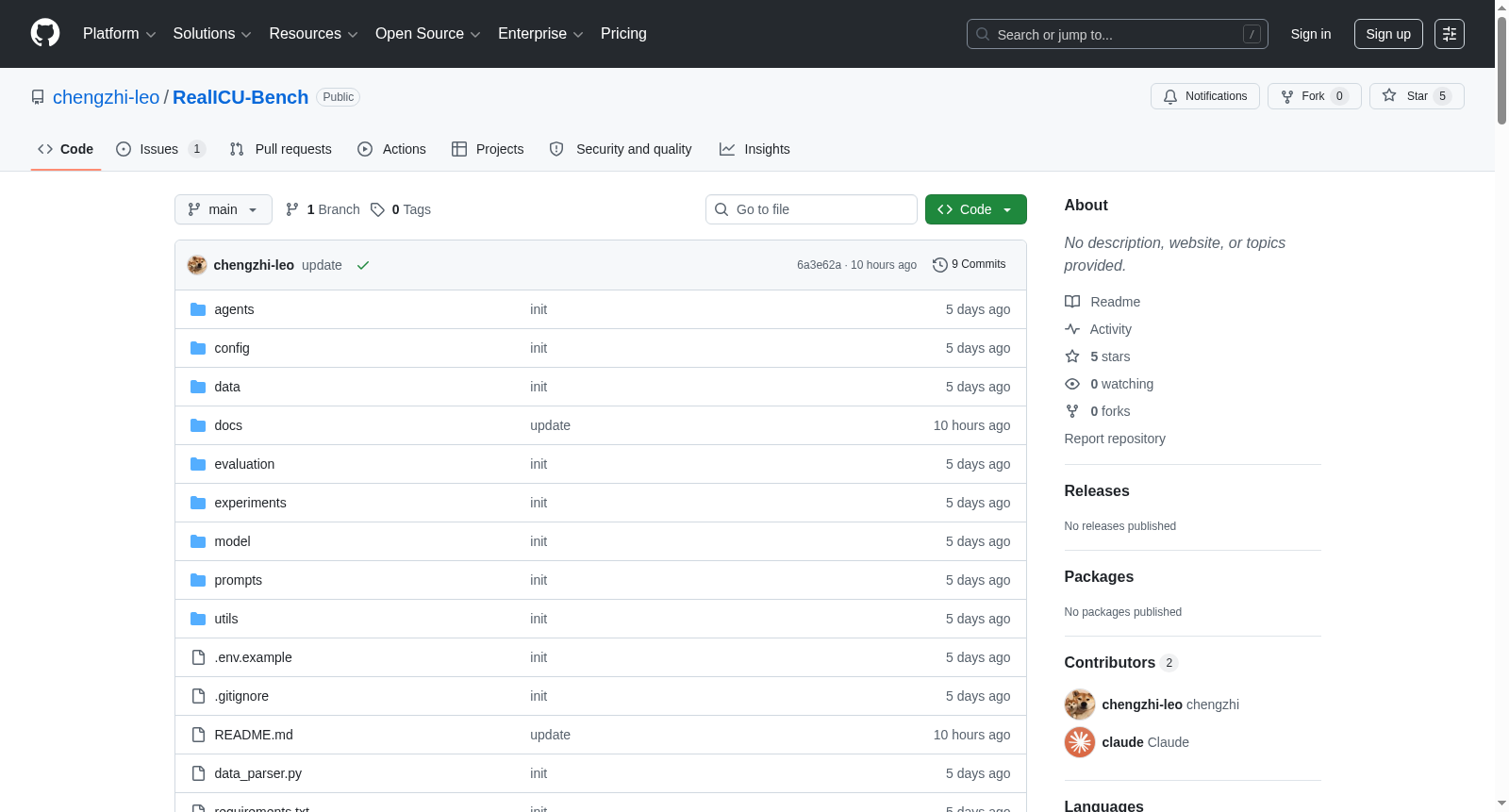Click the README.md file icon
The width and height of the screenshot is (1509, 812).
(x=198, y=735)
